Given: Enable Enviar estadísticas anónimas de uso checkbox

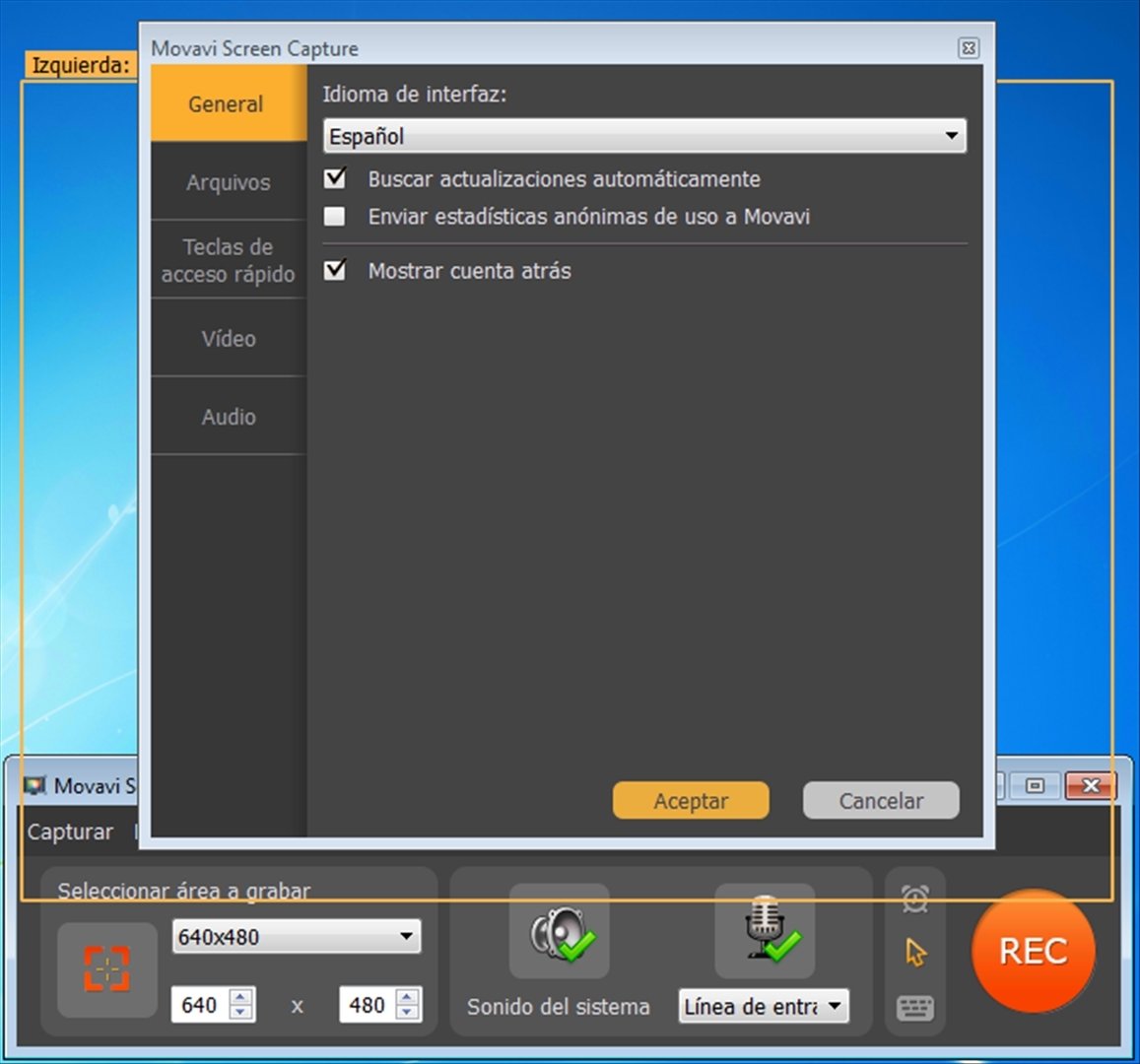Looking at the screenshot, I should click(x=334, y=216).
